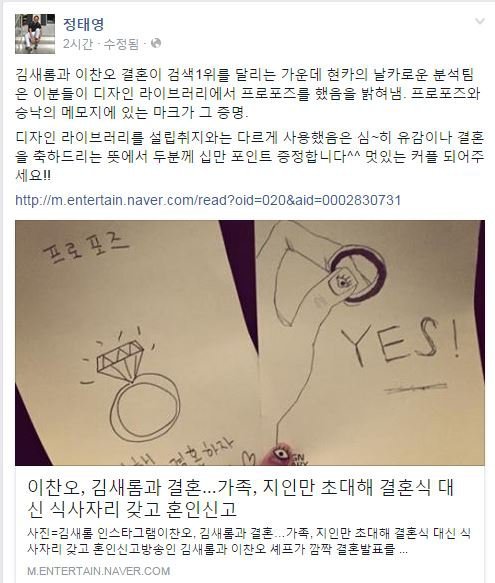The width and height of the screenshot is (495, 583).
Task: Open 정태영's profile picture thumbnail
Action: 35,34
